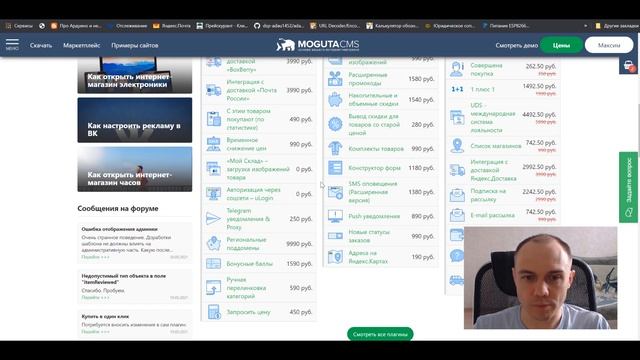The width and height of the screenshot is (640, 360).
Task: Open the Telegram уведомления & Proxy plugin link
Action: tap(248, 219)
